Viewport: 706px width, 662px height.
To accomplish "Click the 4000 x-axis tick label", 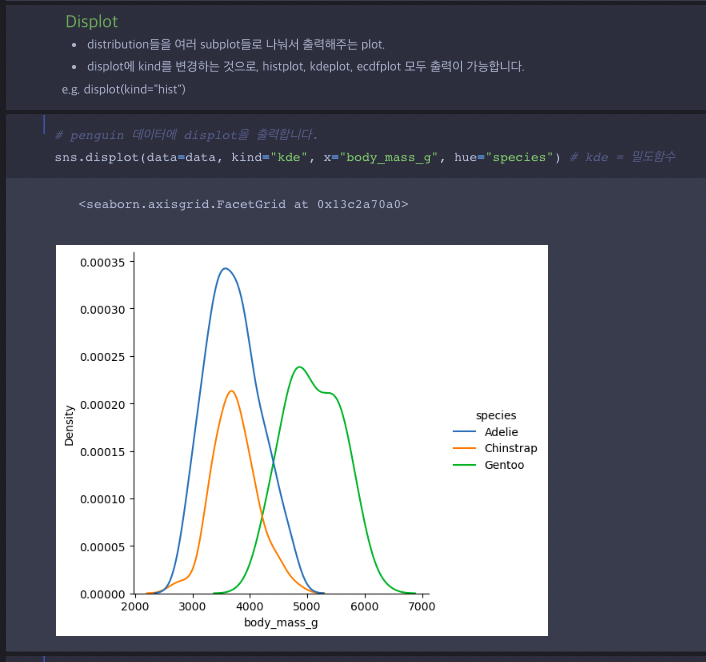I will coord(250,607).
